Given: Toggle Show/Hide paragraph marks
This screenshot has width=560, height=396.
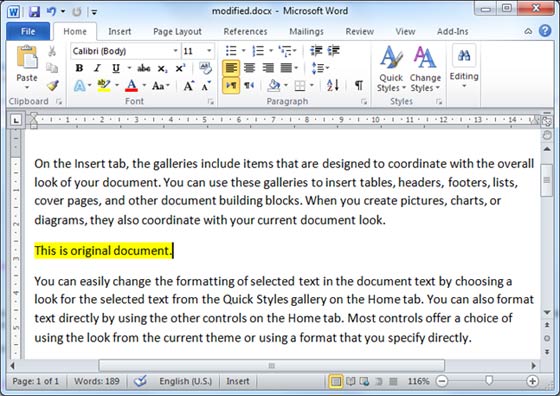Looking at the screenshot, I should [x=359, y=86].
